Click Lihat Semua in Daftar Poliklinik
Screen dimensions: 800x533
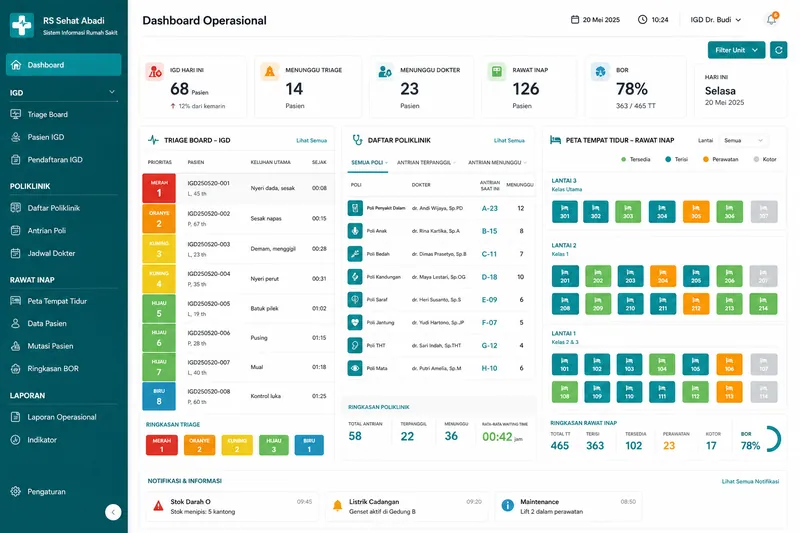(509, 140)
